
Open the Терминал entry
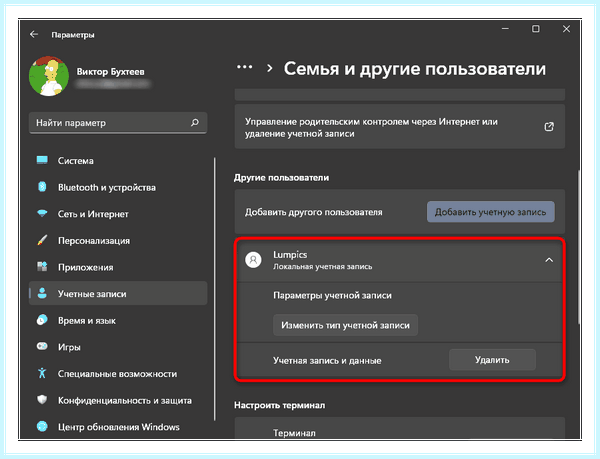click(399, 428)
